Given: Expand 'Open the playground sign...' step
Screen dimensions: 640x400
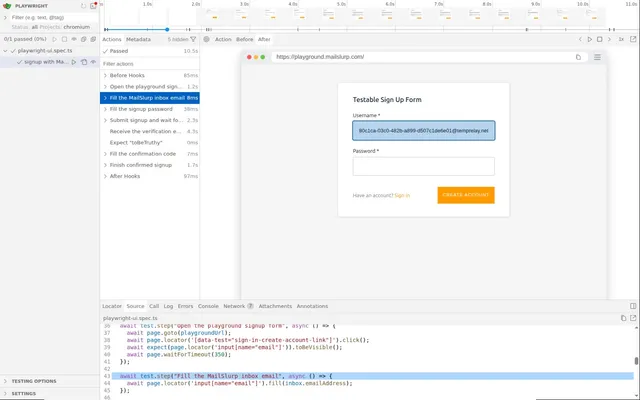Looking at the screenshot, I should 105,87.
